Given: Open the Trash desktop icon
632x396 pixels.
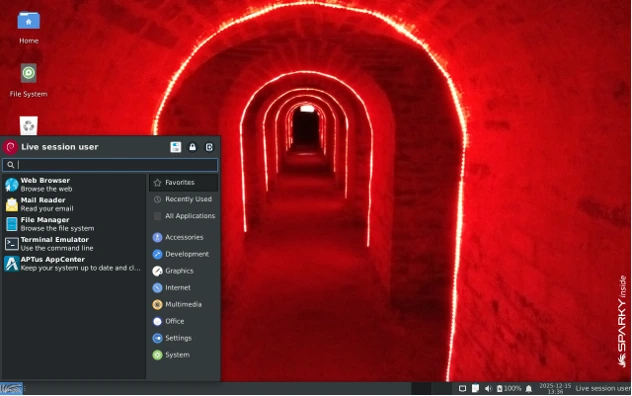Looking at the screenshot, I should 29,125.
